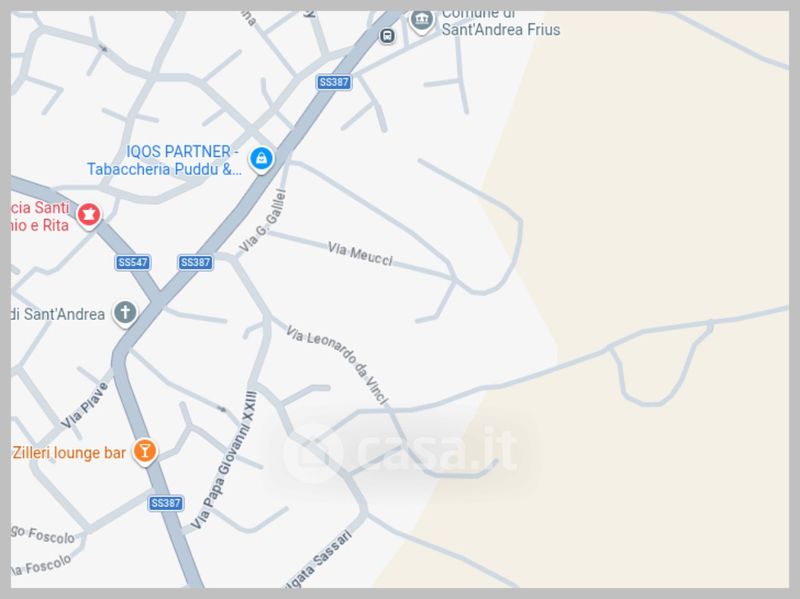Open the Zilleri lounge bar label
This screenshot has height=599, width=800.
(x=69, y=453)
